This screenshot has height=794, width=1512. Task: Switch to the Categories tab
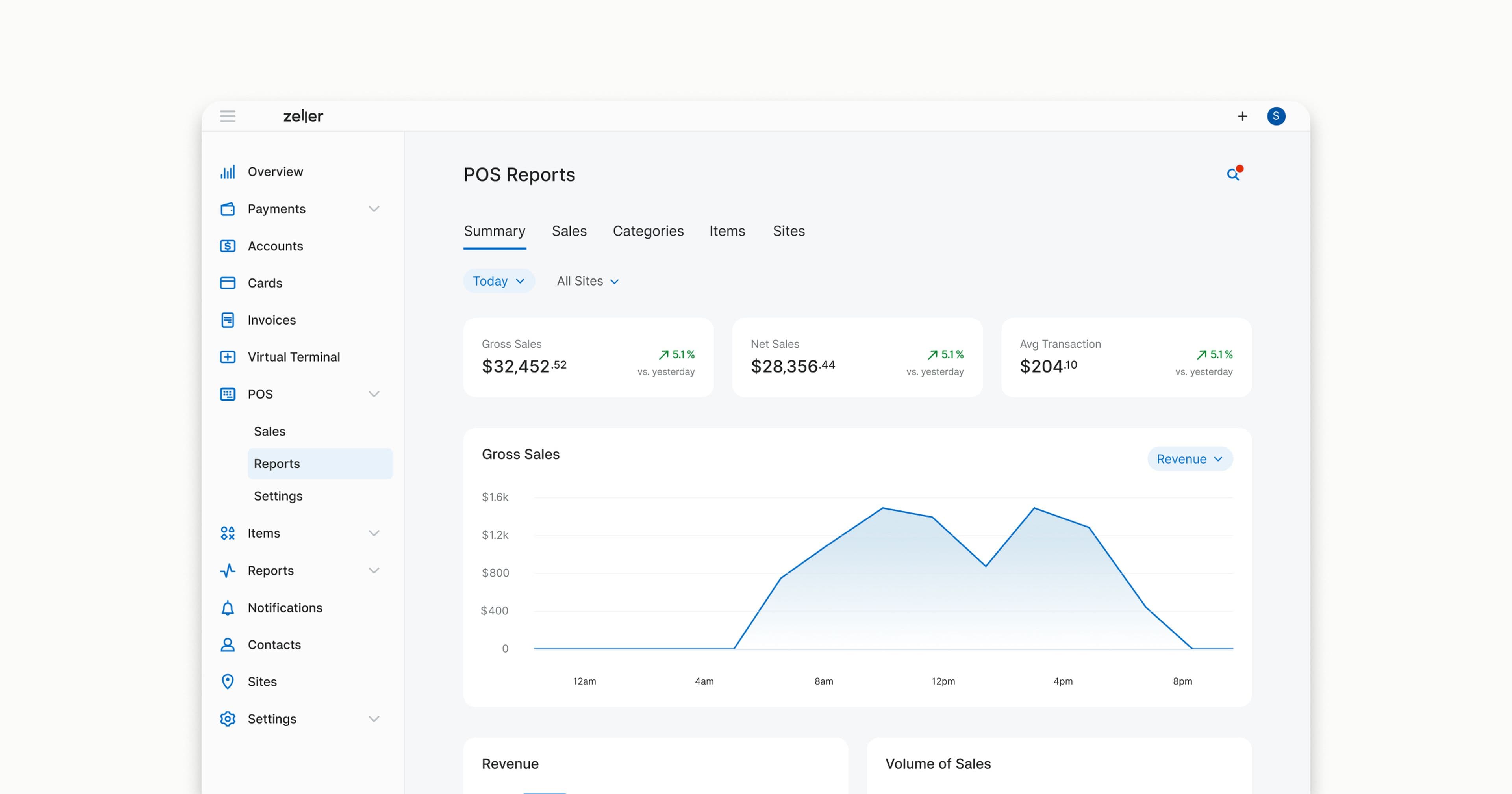tap(648, 231)
